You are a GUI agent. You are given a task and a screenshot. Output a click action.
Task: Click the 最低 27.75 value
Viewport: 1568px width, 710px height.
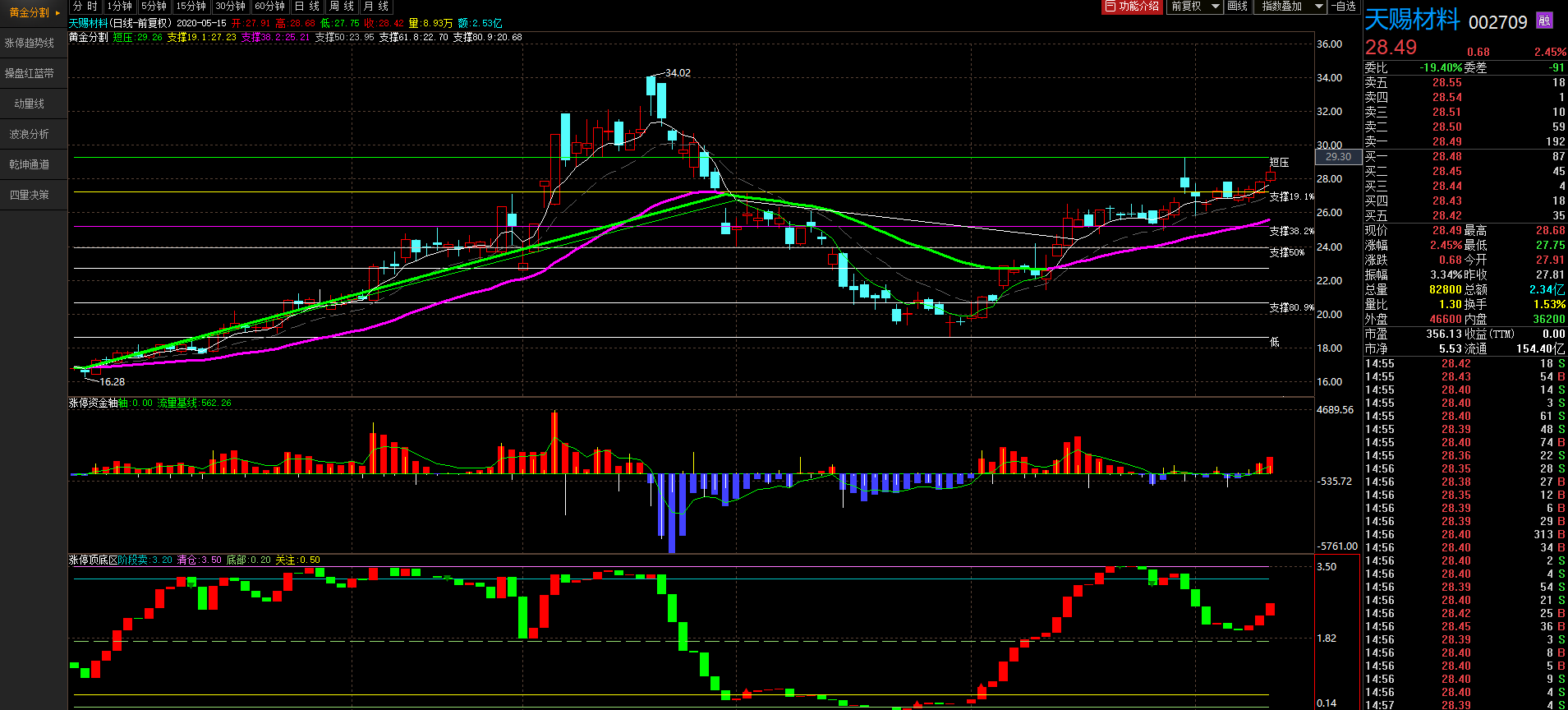click(x=1551, y=246)
